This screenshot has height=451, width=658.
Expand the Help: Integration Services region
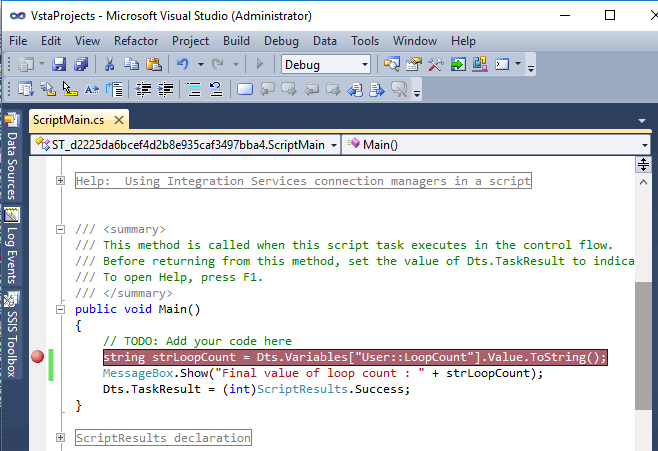tap(61, 181)
